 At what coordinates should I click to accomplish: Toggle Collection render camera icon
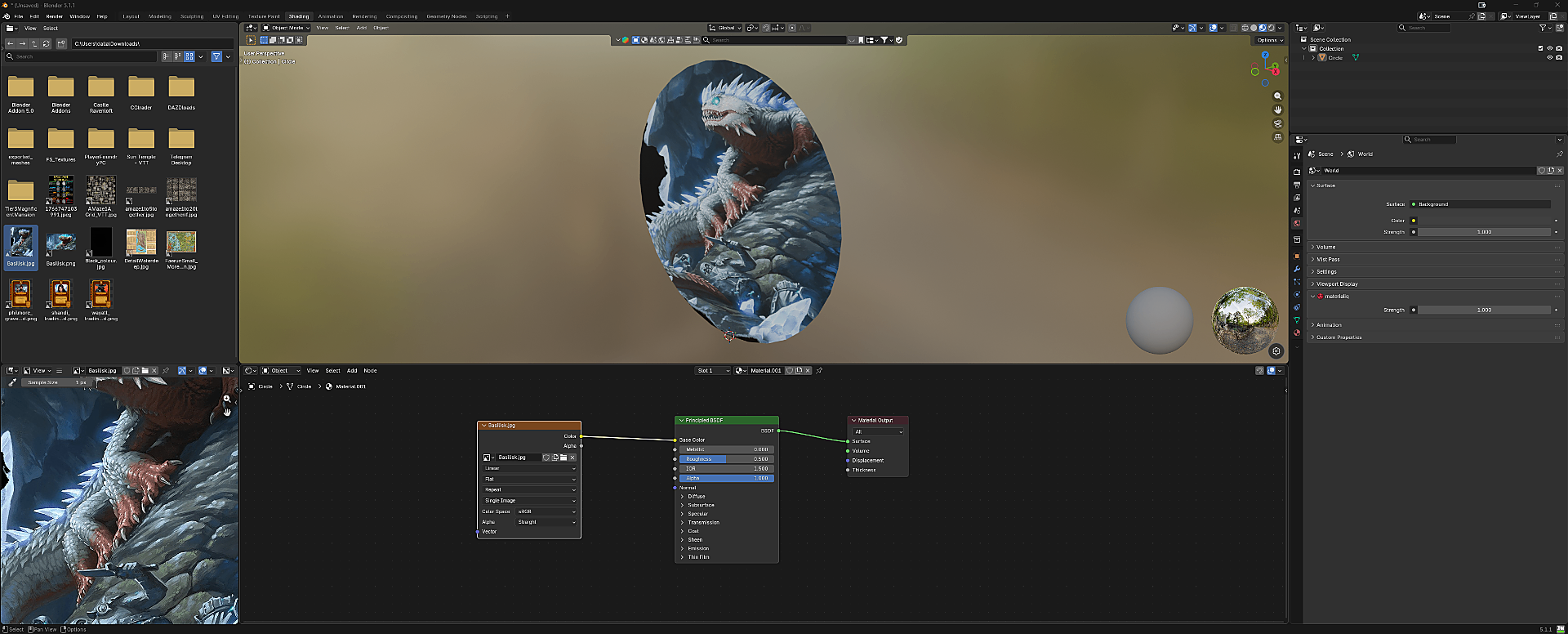pyautogui.click(x=1559, y=48)
